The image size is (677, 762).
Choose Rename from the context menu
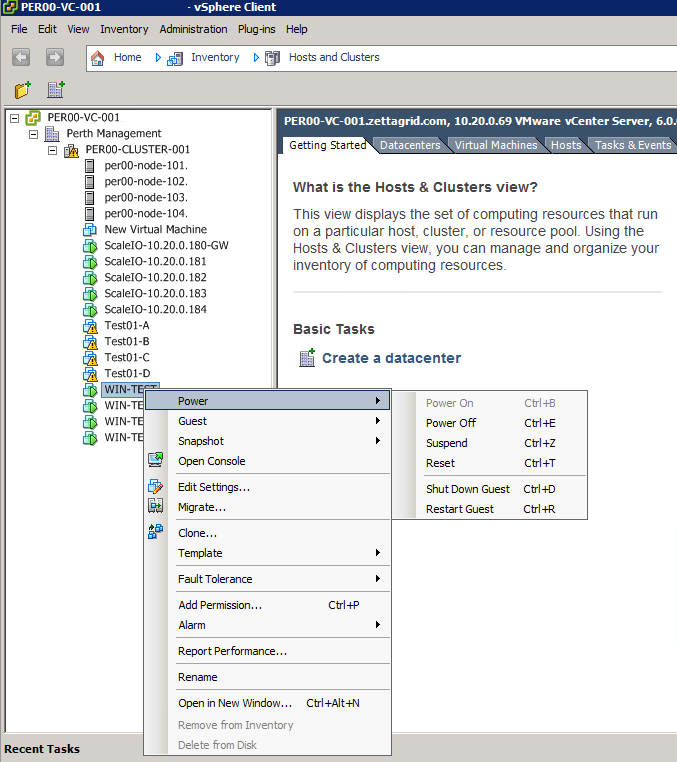268,677
